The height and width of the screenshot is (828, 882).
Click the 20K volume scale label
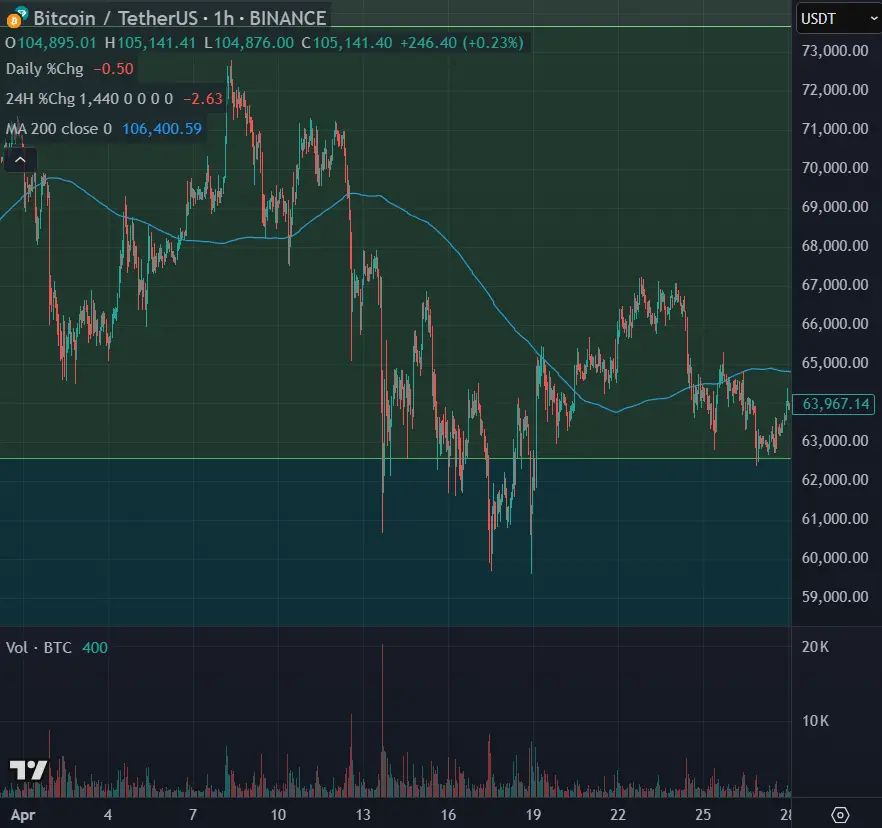(817, 647)
